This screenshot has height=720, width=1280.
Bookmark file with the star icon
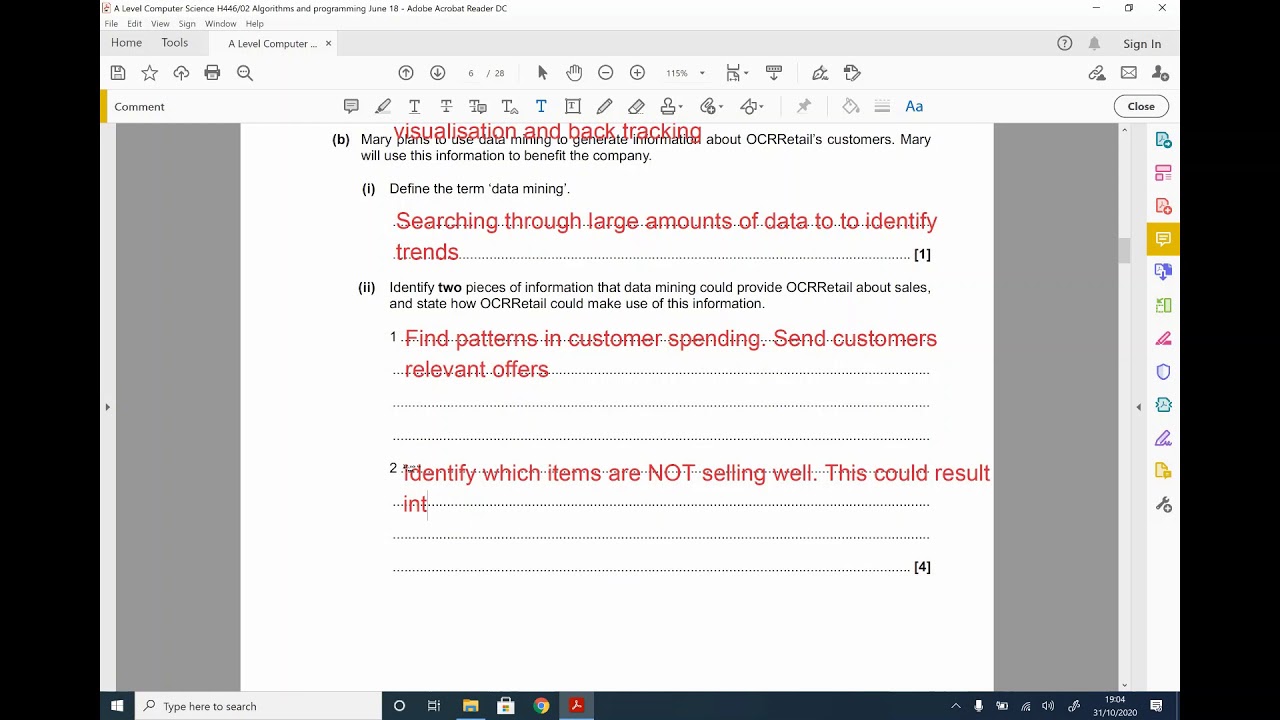[150, 73]
